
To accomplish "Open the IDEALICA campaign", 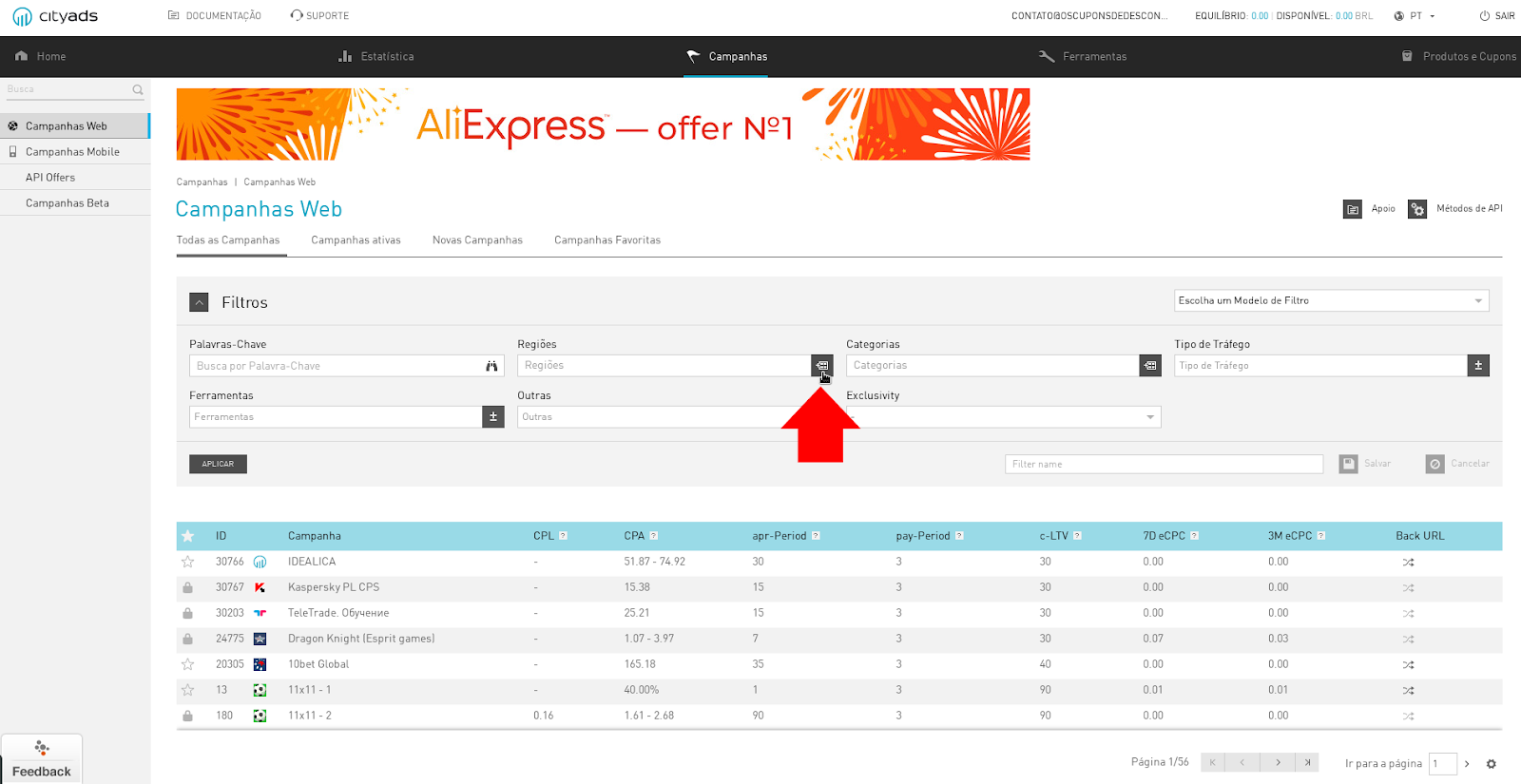I will pyautogui.click(x=312, y=562).
